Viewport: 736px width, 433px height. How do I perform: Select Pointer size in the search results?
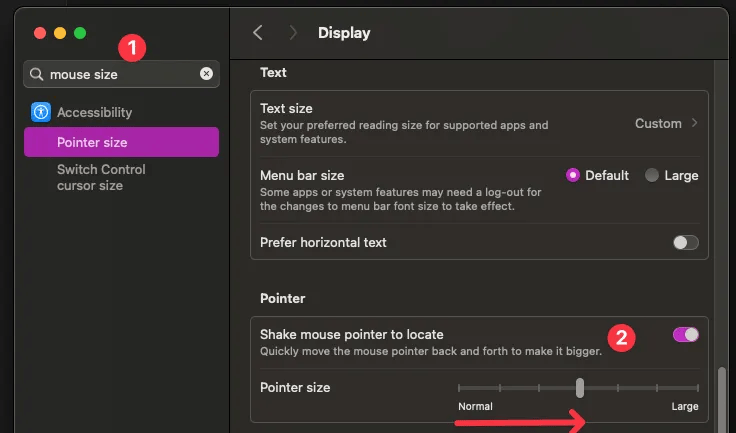[x=121, y=142]
